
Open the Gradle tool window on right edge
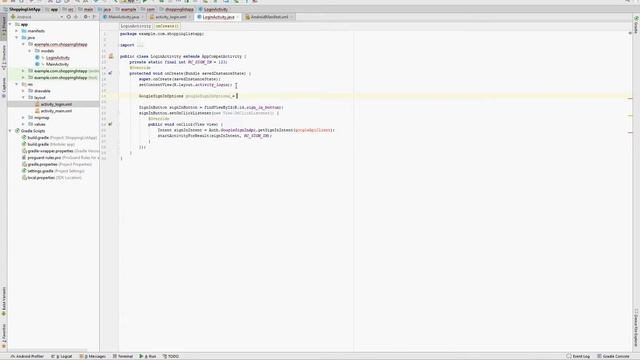[x=636, y=24]
